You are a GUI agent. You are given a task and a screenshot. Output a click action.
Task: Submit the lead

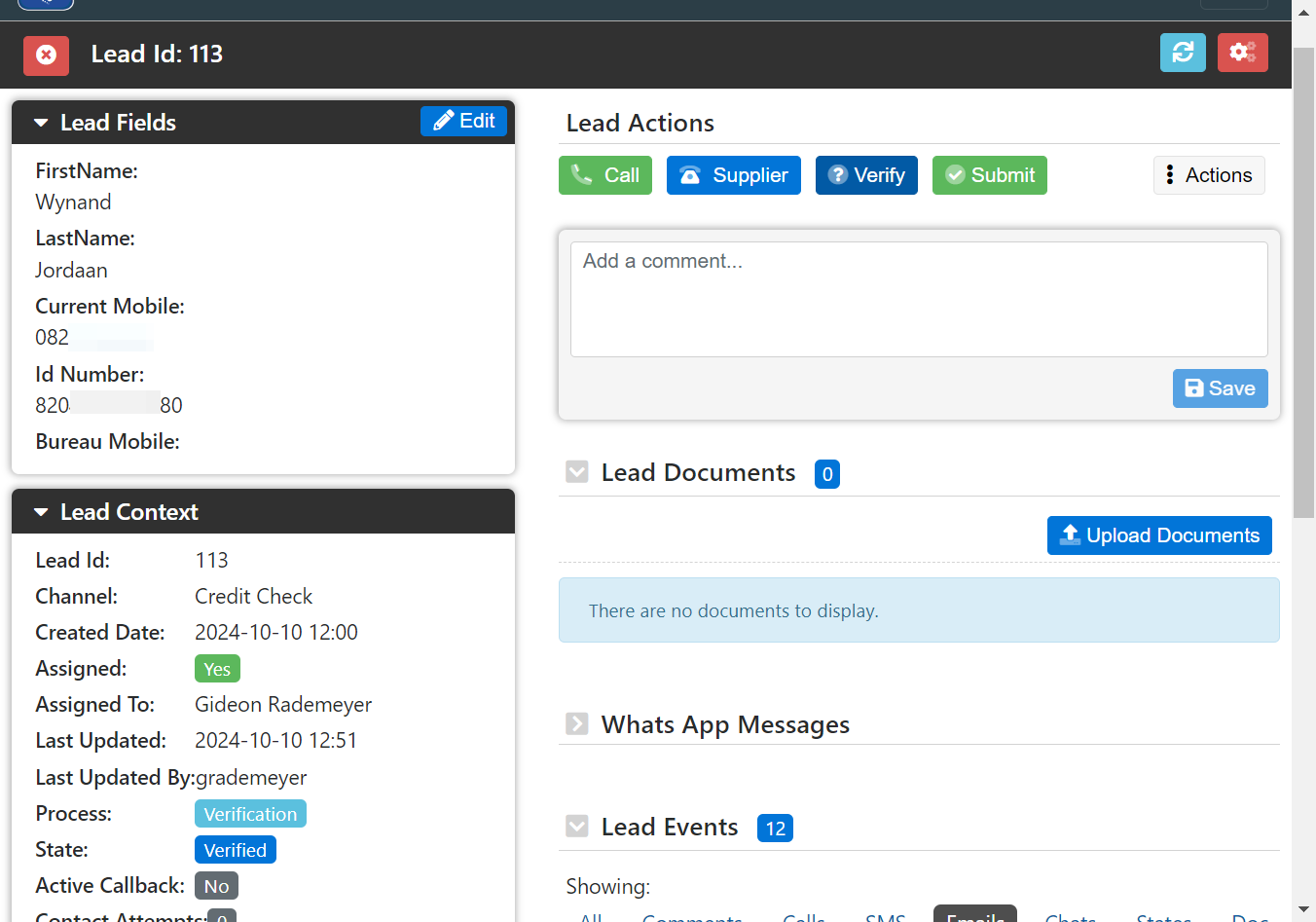click(x=990, y=175)
